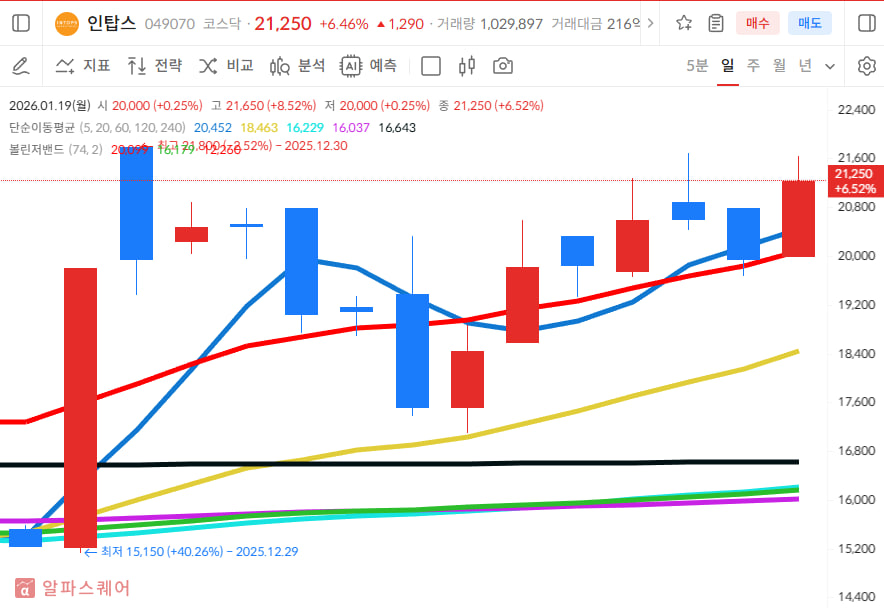Open the clipboard memo icon
The width and height of the screenshot is (884, 608).
point(715,23)
